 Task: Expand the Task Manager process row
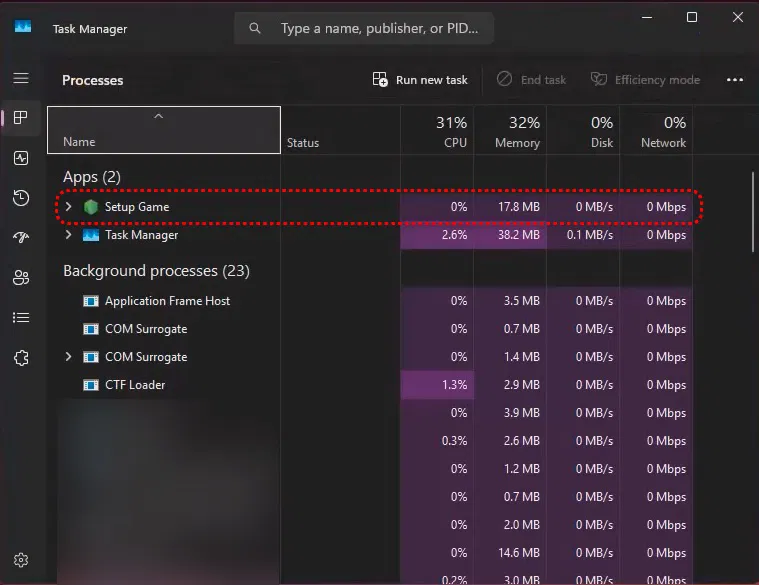[68, 235]
